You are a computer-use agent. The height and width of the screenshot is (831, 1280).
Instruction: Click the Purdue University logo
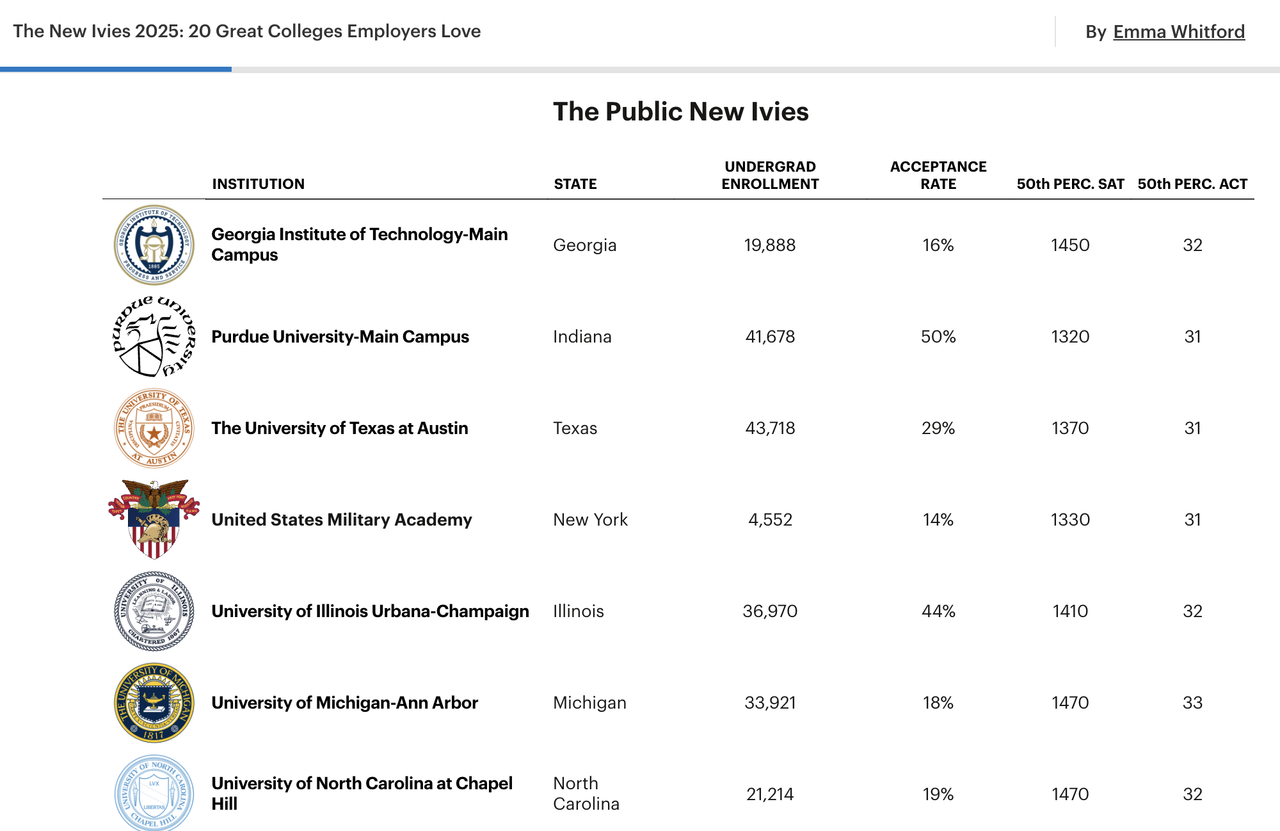coord(154,336)
